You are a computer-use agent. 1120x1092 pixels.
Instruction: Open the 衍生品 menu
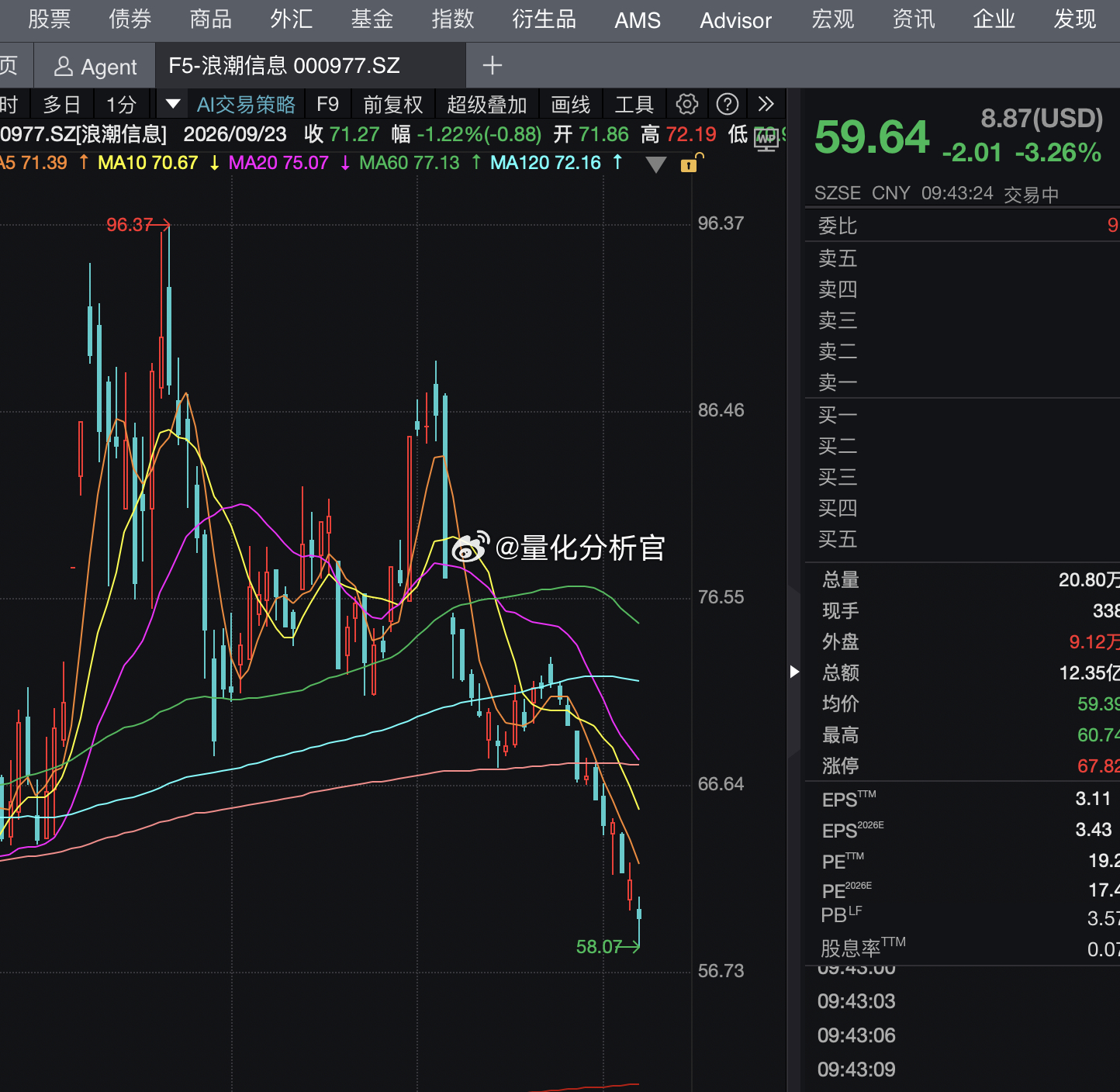(544, 19)
